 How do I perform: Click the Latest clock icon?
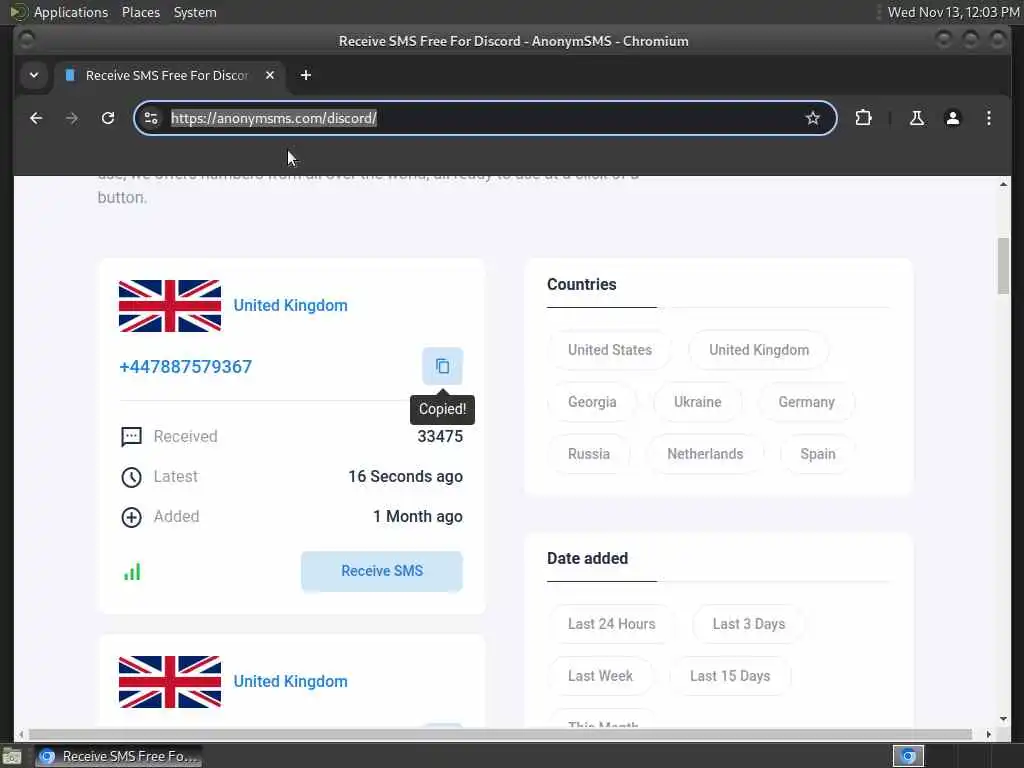click(131, 477)
